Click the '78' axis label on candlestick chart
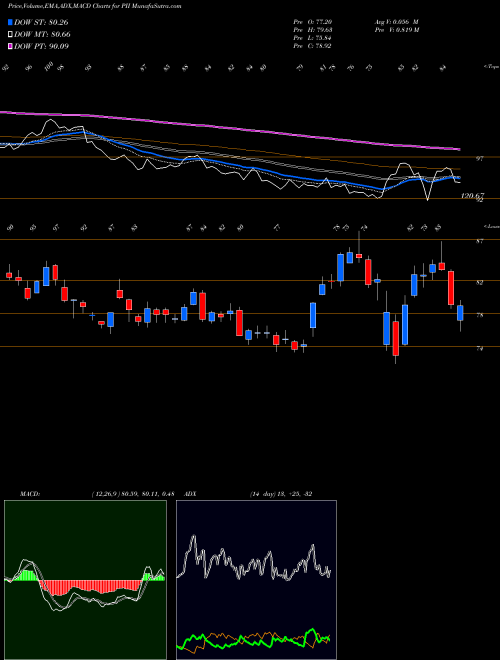The height and width of the screenshot is (660, 500). [x=480, y=315]
